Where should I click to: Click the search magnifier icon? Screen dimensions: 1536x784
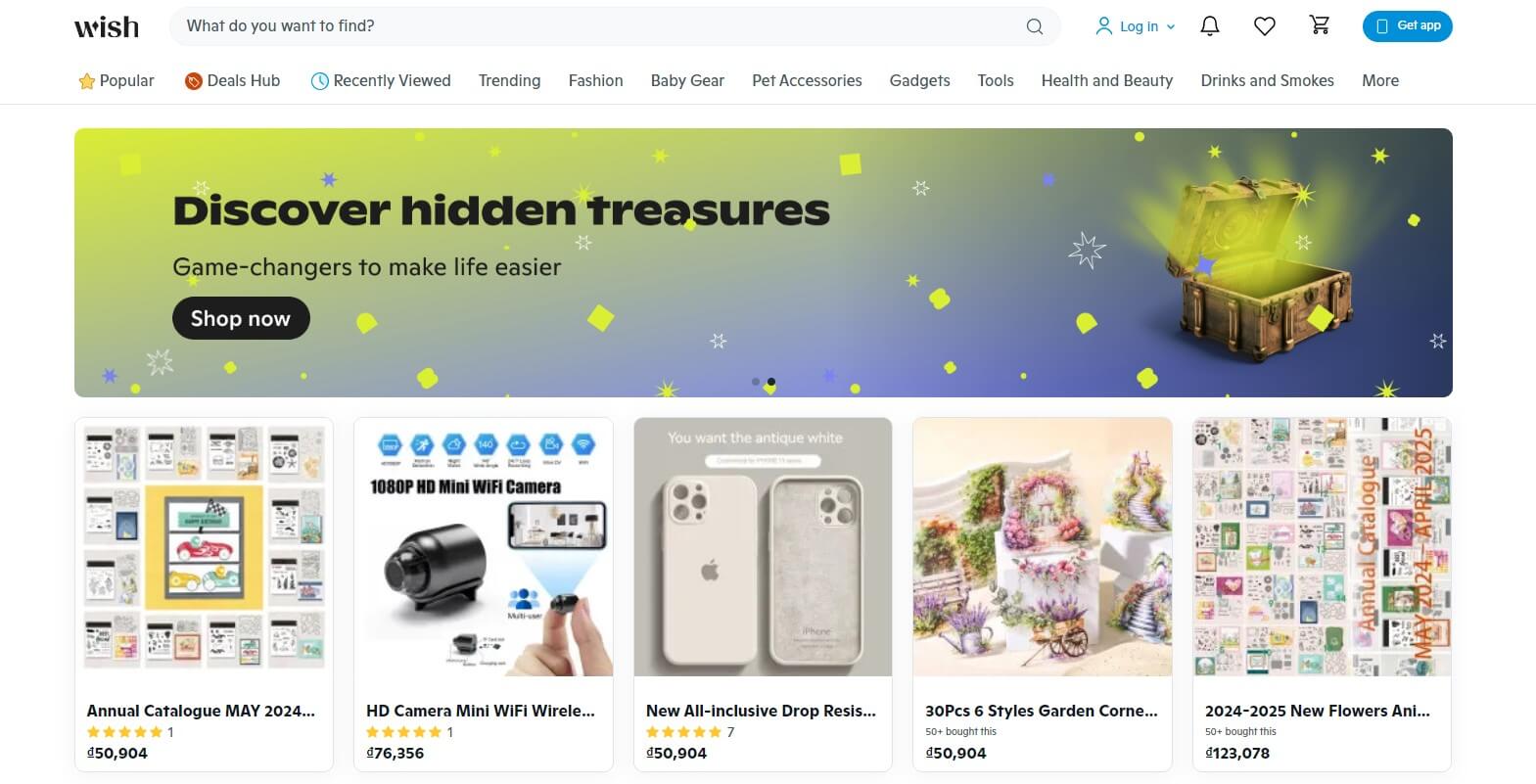coord(1034,26)
